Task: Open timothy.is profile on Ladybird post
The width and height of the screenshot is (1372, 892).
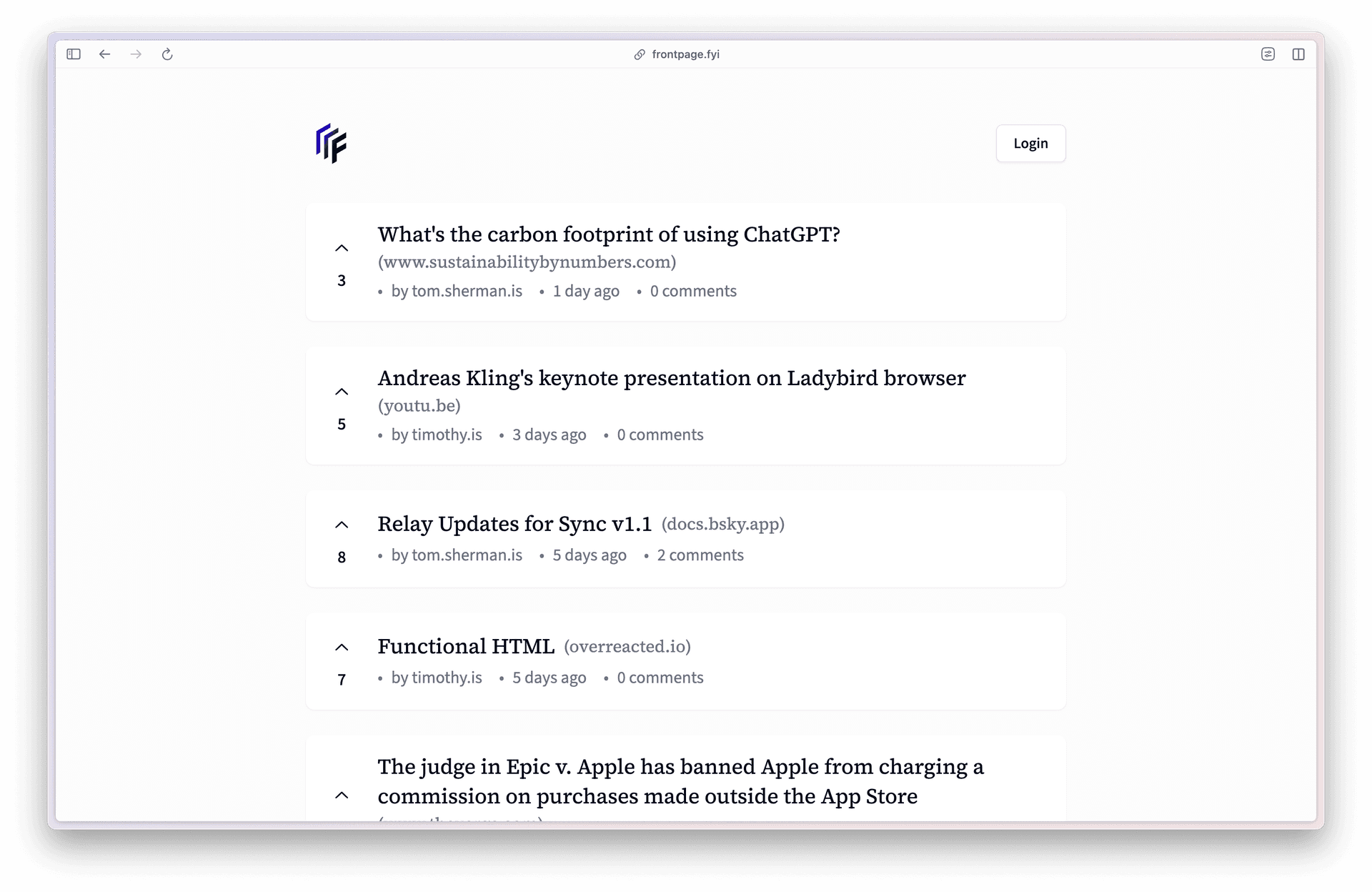Action: [x=446, y=435]
